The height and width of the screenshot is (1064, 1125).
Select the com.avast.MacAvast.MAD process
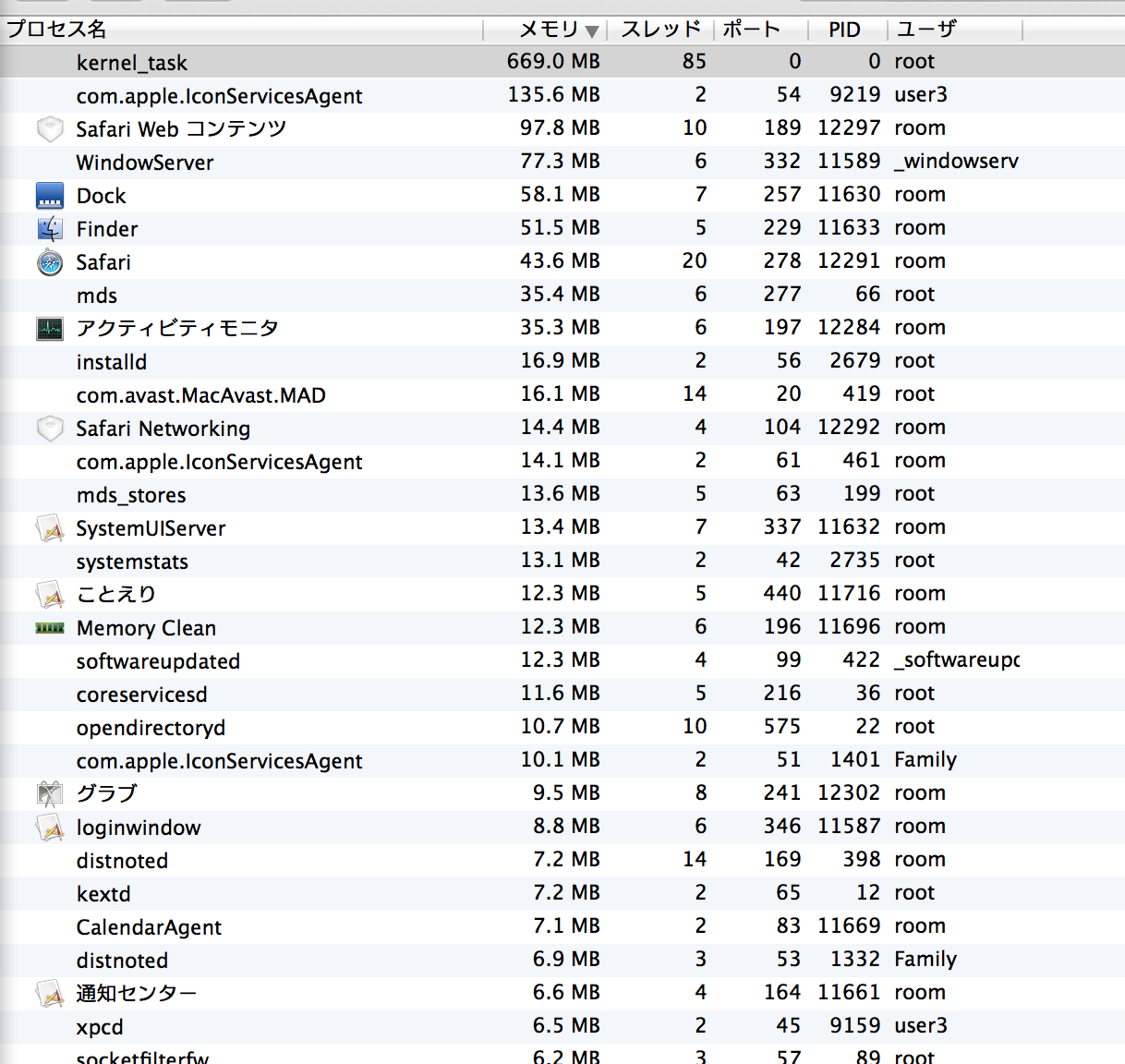[x=200, y=395]
